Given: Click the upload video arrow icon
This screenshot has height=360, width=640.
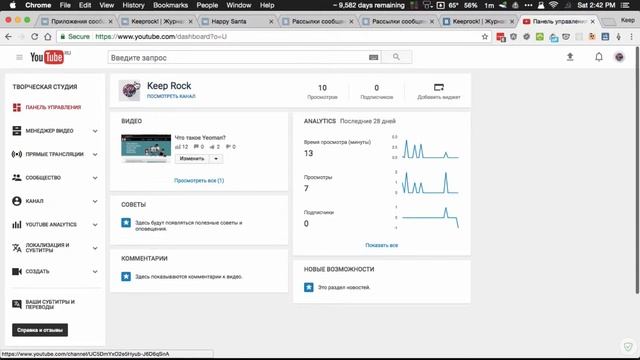Looking at the screenshot, I should (x=570, y=57).
